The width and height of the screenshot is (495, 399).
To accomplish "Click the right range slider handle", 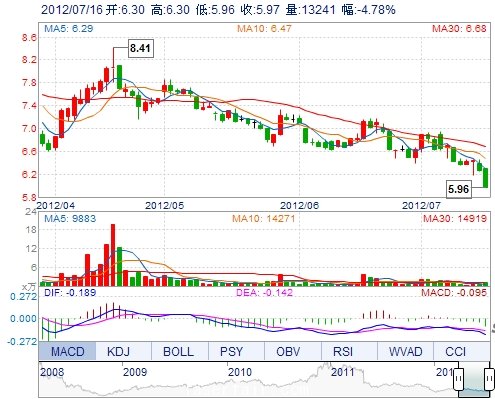I will pos(490,379).
